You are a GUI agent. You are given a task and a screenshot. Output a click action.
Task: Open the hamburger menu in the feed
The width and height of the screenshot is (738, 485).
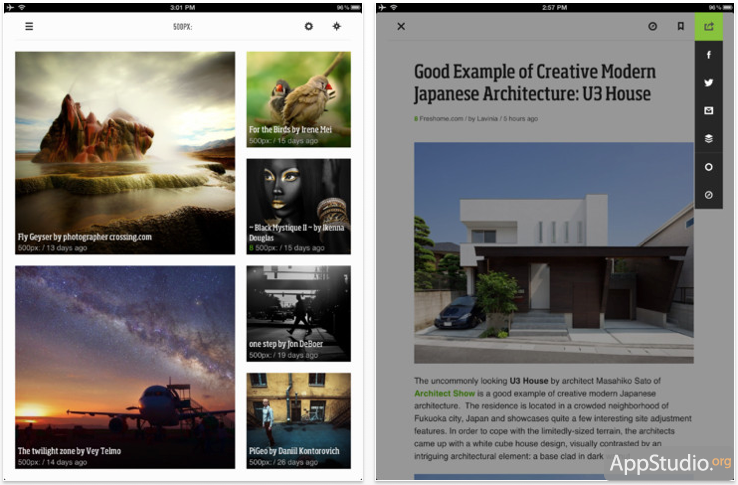29,27
